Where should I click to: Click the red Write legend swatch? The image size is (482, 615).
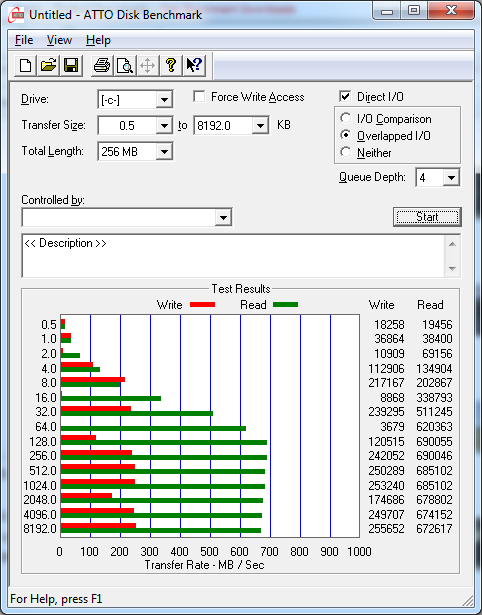click(202, 304)
